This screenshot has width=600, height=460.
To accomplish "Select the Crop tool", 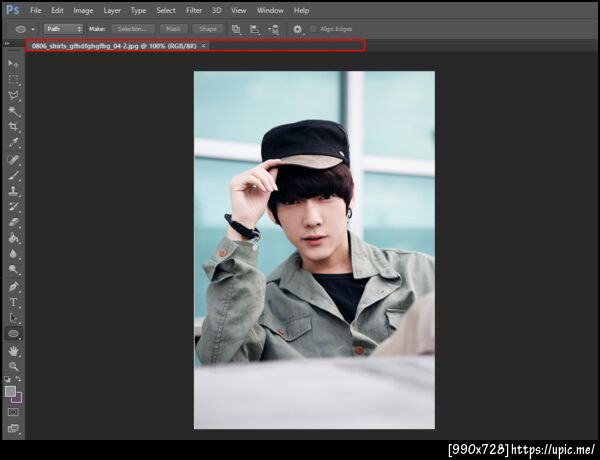I will click(13, 127).
